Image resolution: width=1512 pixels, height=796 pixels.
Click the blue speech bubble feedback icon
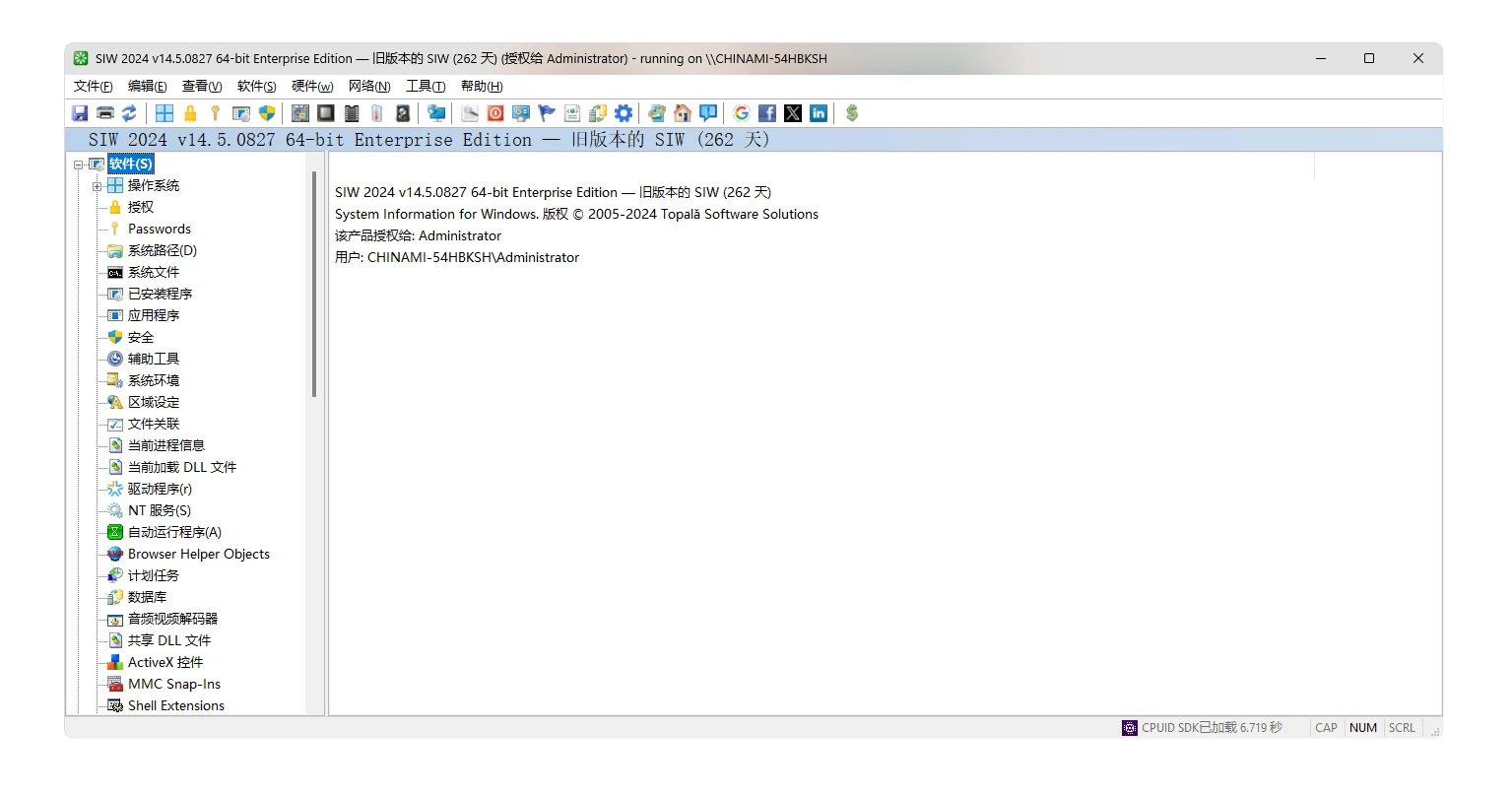click(708, 113)
